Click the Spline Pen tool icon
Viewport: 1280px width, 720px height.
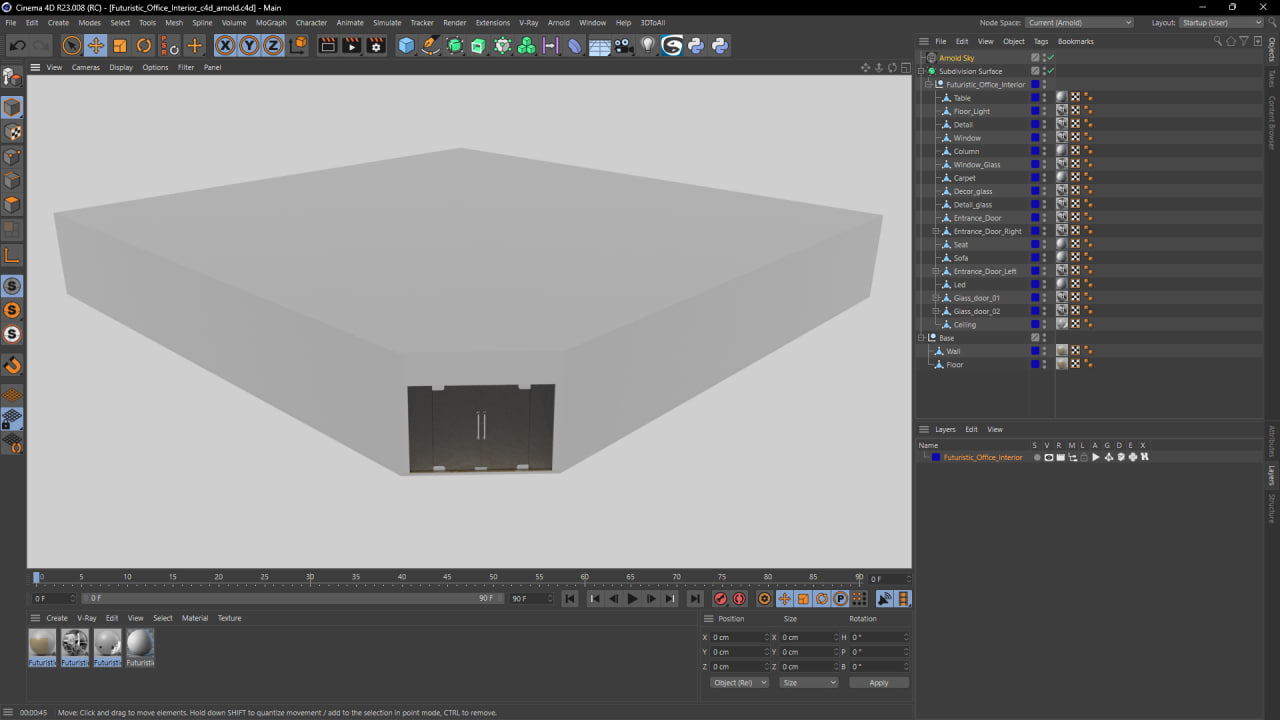pyautogui.click(x=430, y=45)
